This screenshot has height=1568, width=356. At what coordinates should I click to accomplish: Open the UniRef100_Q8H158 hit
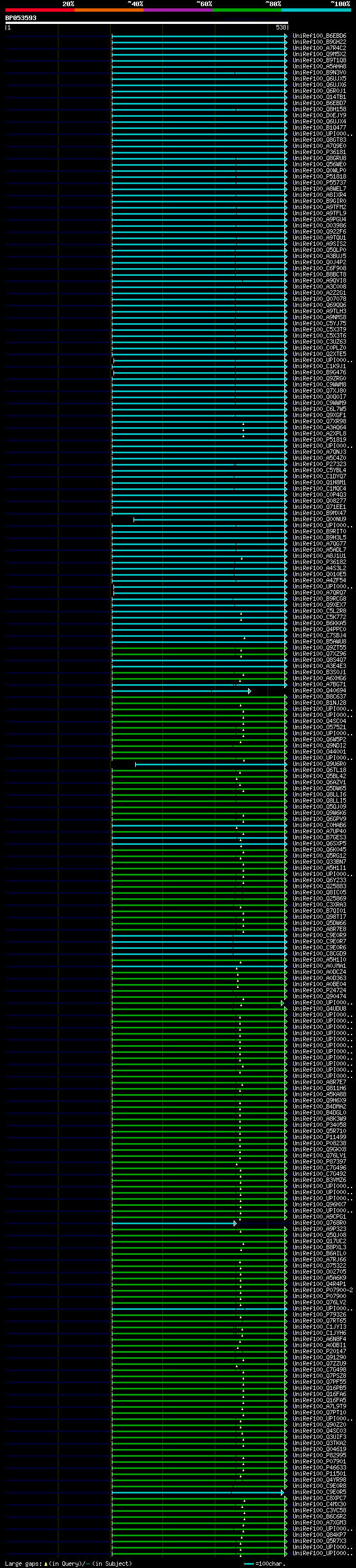[319, 109]
